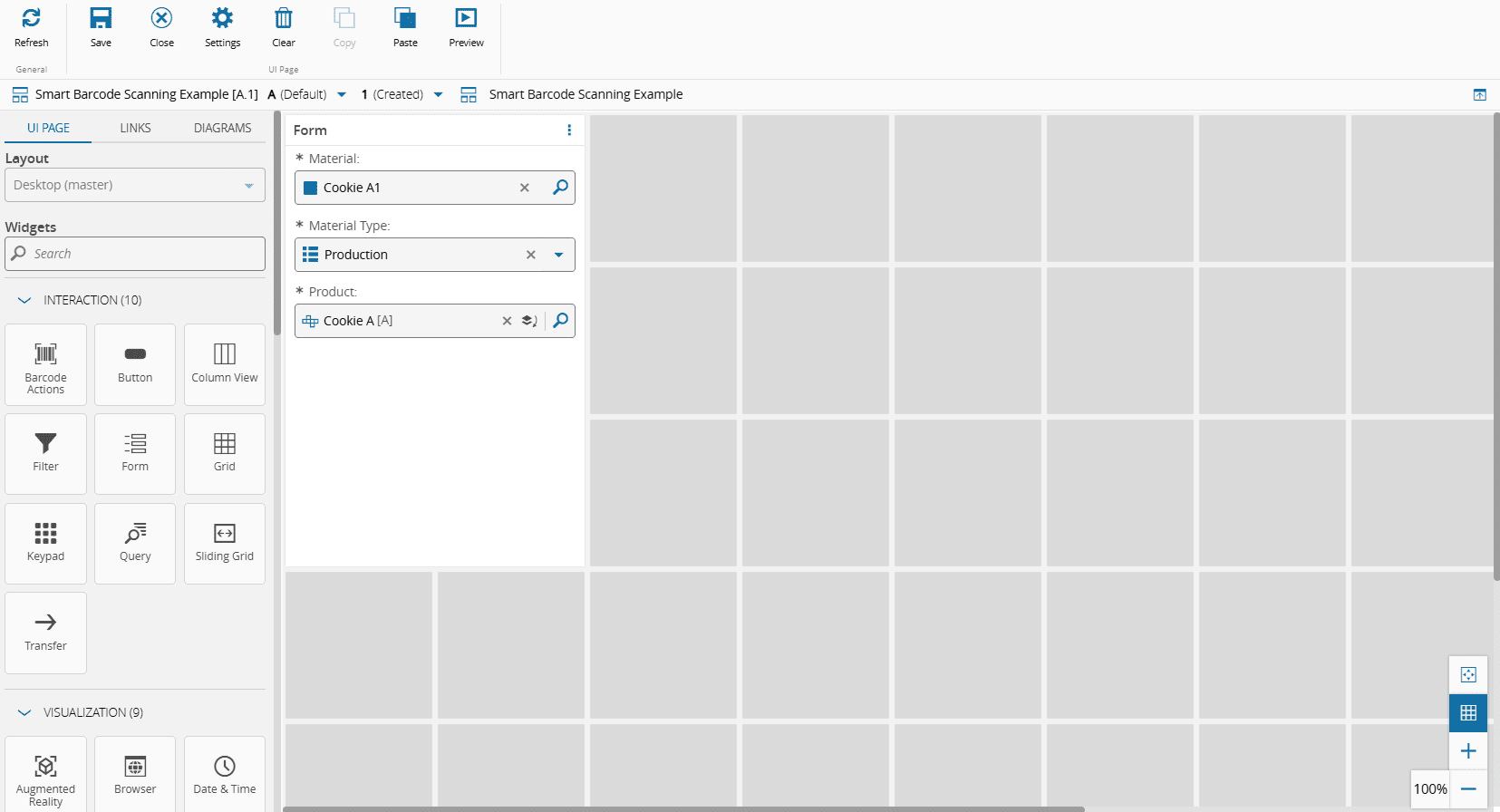Screen dimensions: 1500x812
Task: Select the Keypad widget
Action: [45, 544]
